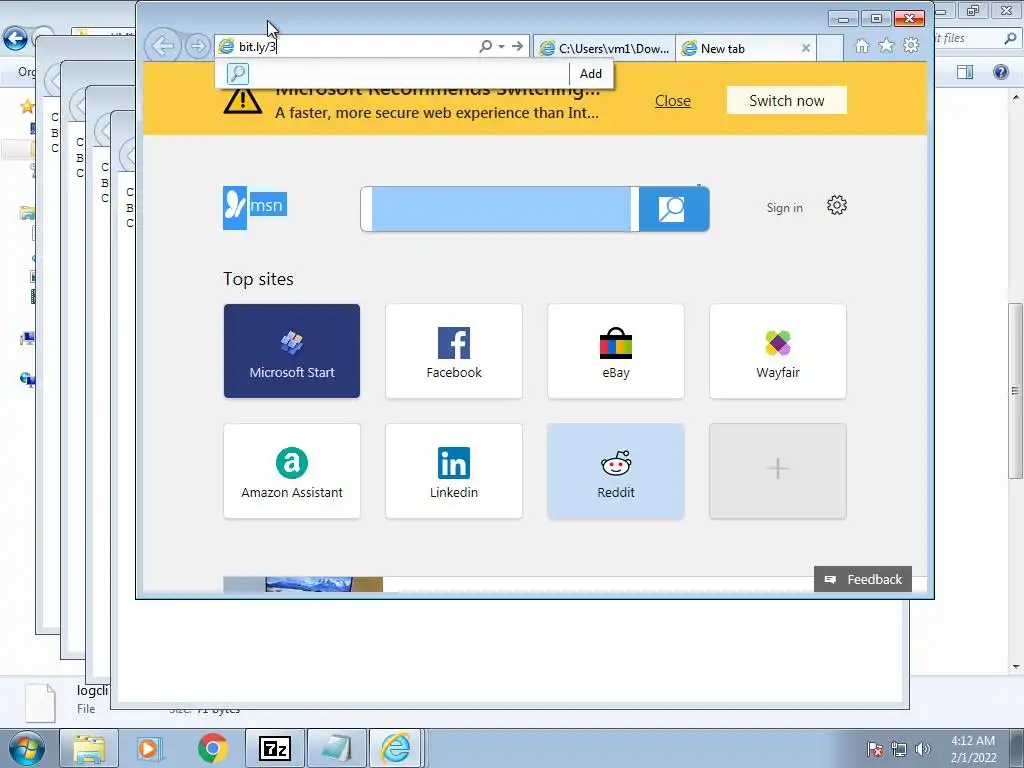Click the Internet Explorer taskbar icon
This screenshot has width=1024, height=768.
click(x=396, y=748)
